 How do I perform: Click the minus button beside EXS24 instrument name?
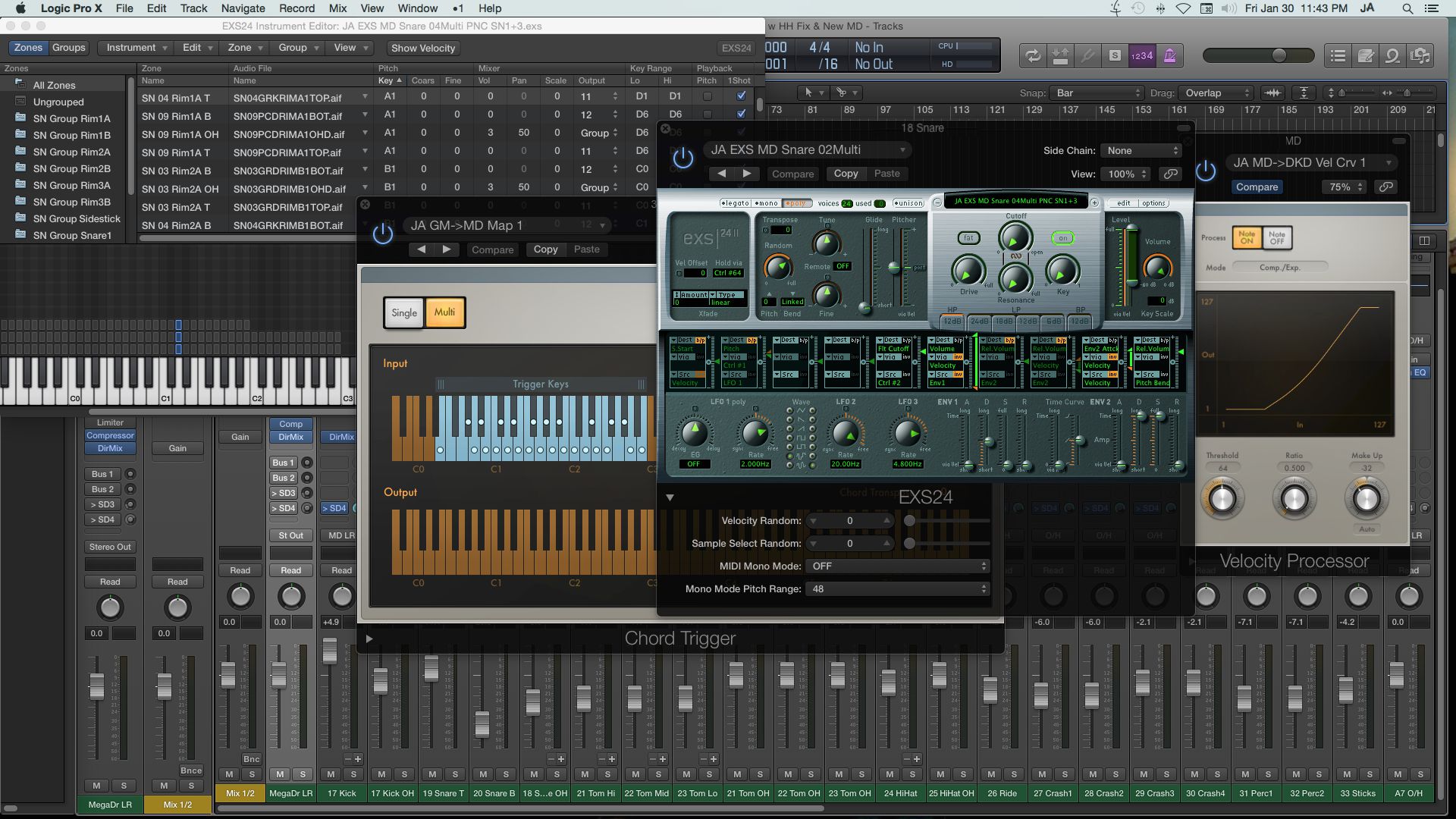click(937, 202)
